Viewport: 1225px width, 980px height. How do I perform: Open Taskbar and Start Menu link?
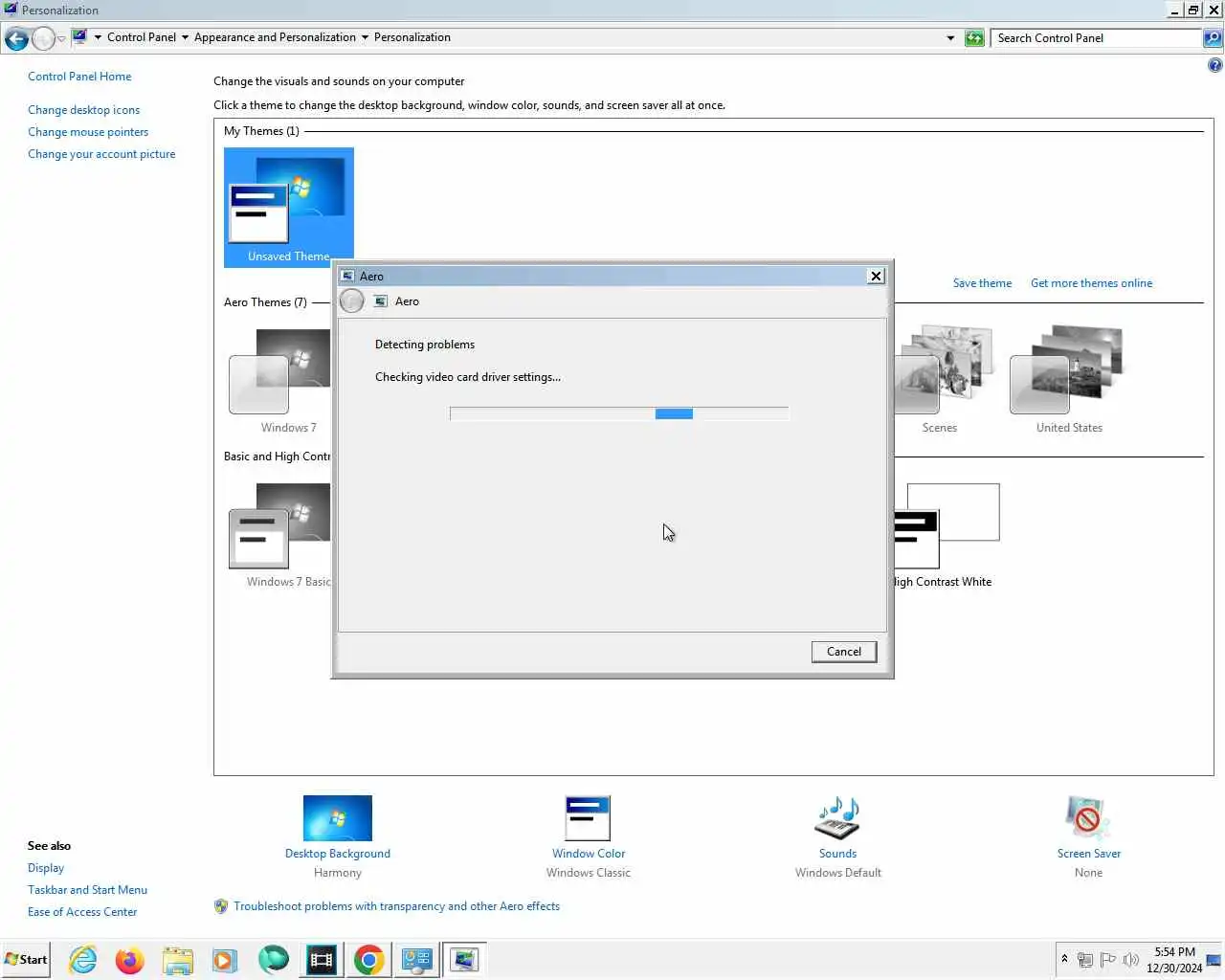[x=87, y=890]
